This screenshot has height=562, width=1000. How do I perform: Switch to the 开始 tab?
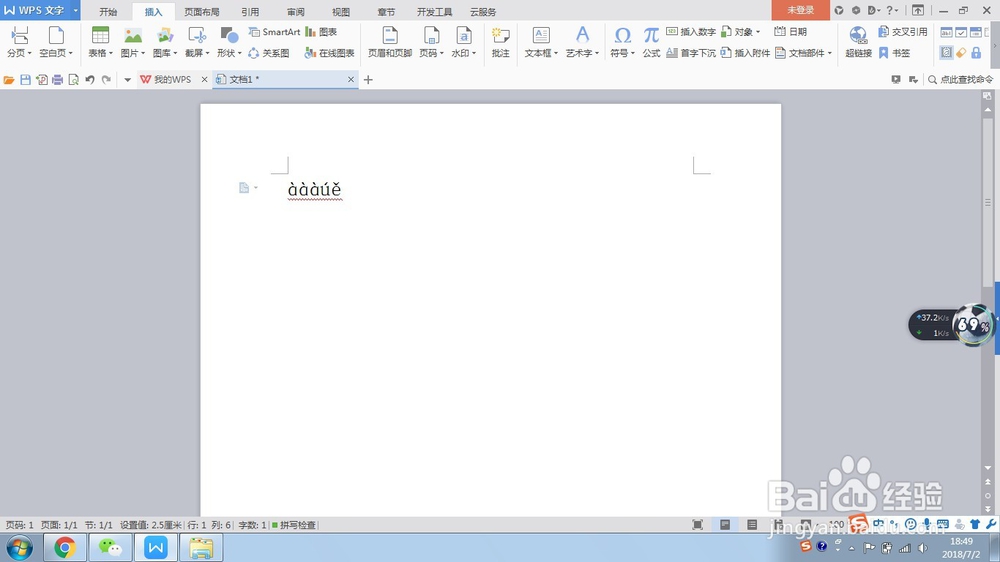(108, 11)
